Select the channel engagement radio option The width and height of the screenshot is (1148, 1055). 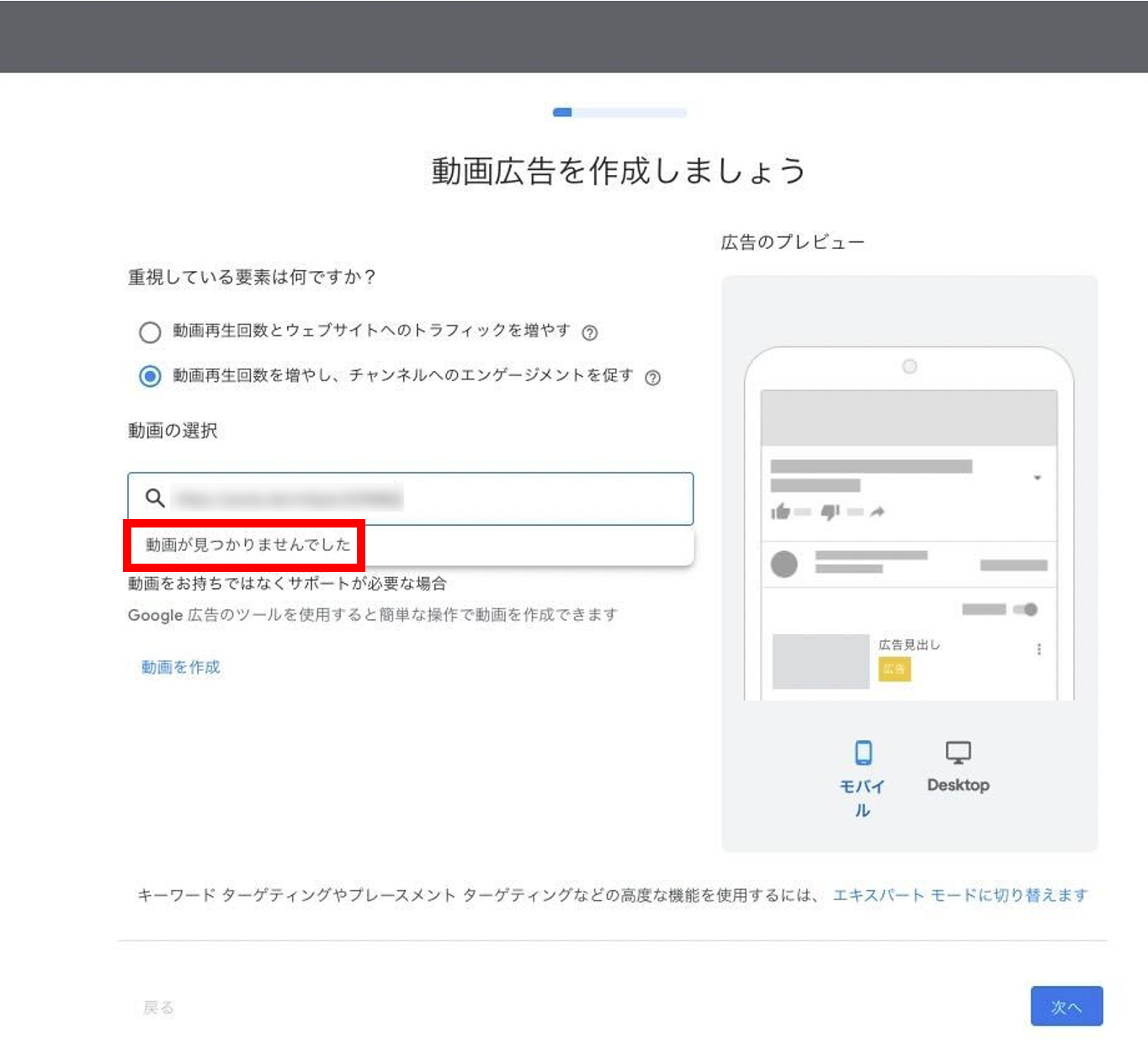[150, 376]
